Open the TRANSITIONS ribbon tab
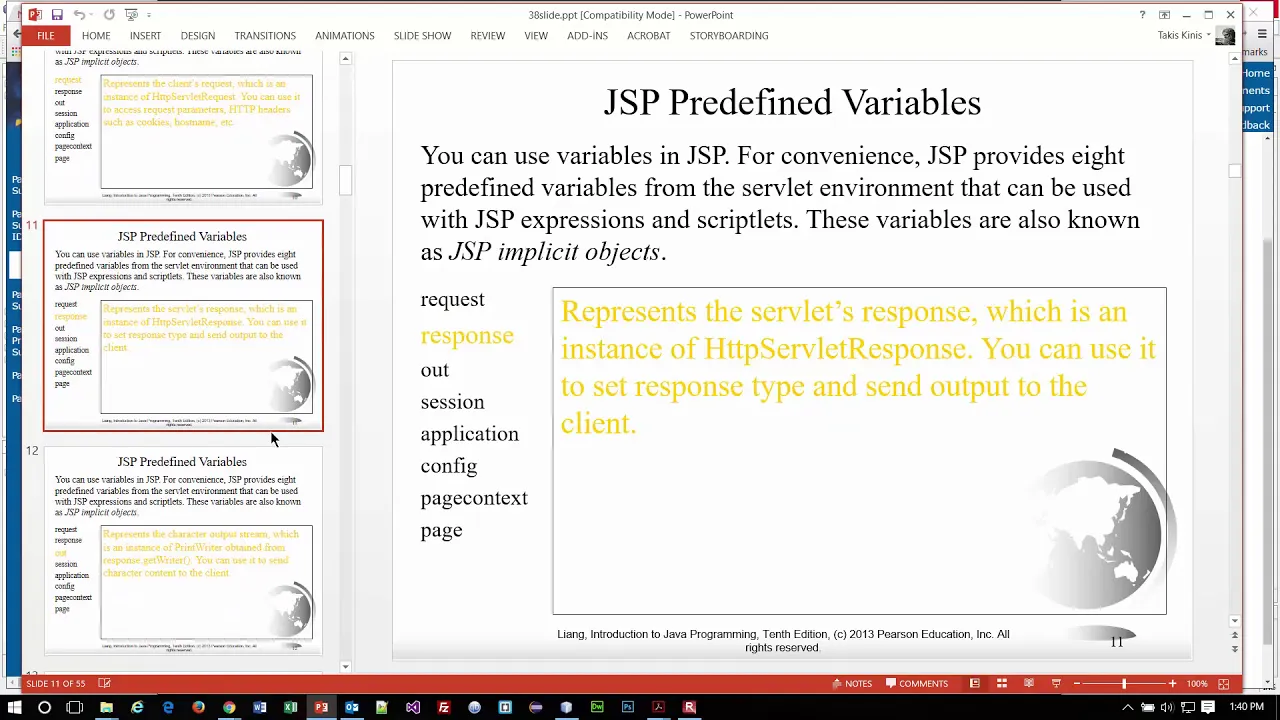1280x720 pixels. 265,36
